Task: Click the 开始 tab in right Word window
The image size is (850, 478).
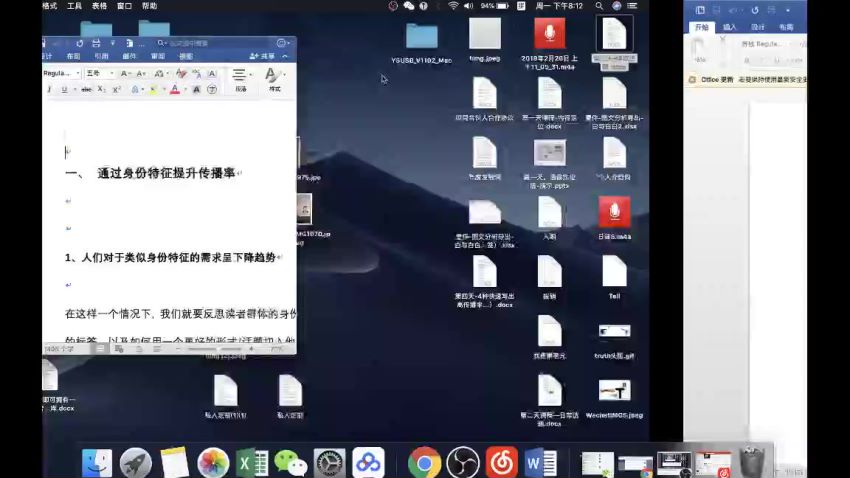Action: click(701, 27)
